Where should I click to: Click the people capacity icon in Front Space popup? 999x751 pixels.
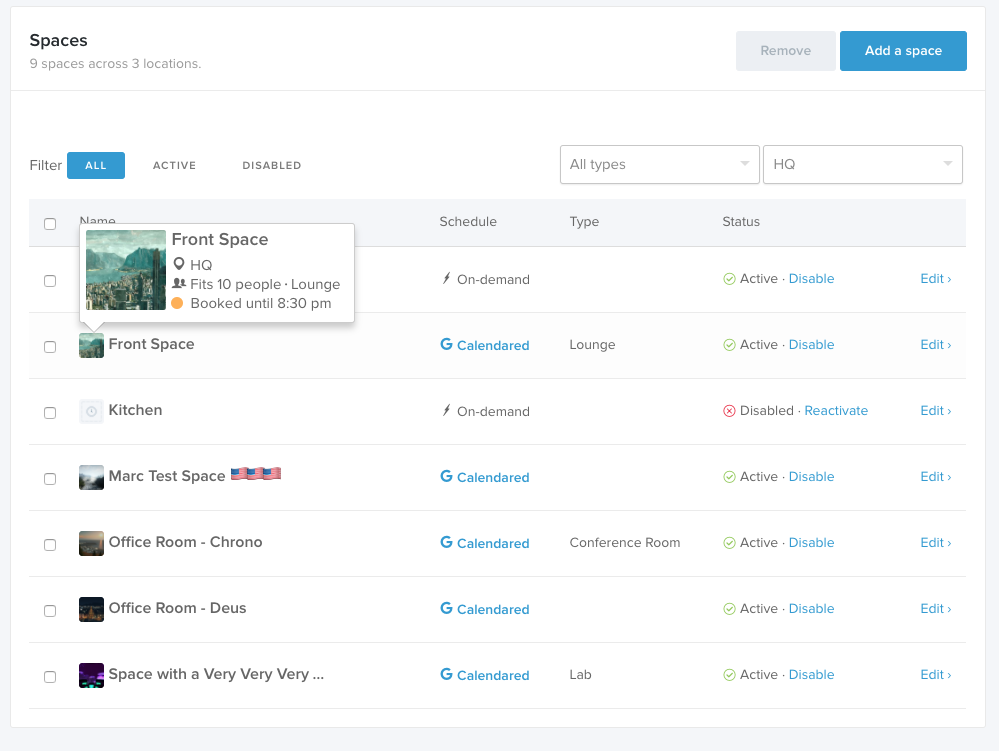coord(179,283)
